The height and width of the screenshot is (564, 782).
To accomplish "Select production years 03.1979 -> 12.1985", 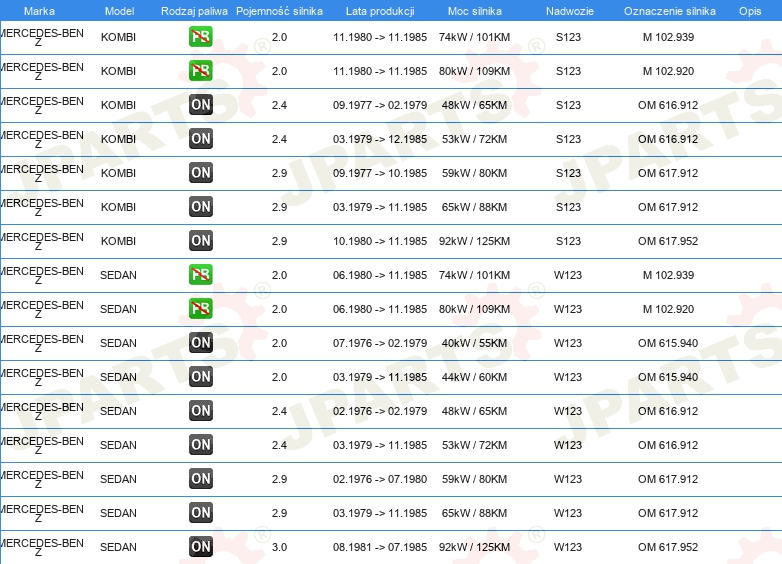I will (380, 139).
